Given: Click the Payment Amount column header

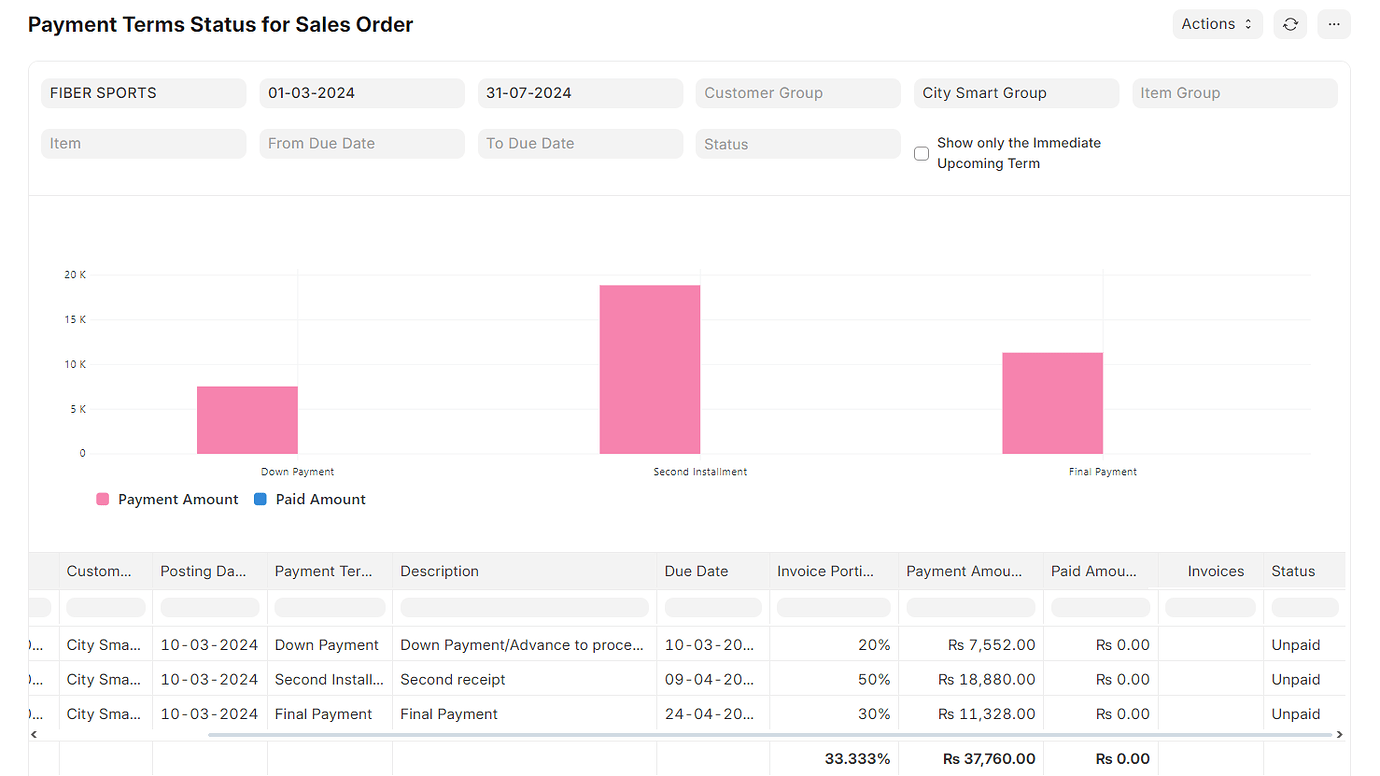Looking at the screenshot, I should [x=971, y=571].
